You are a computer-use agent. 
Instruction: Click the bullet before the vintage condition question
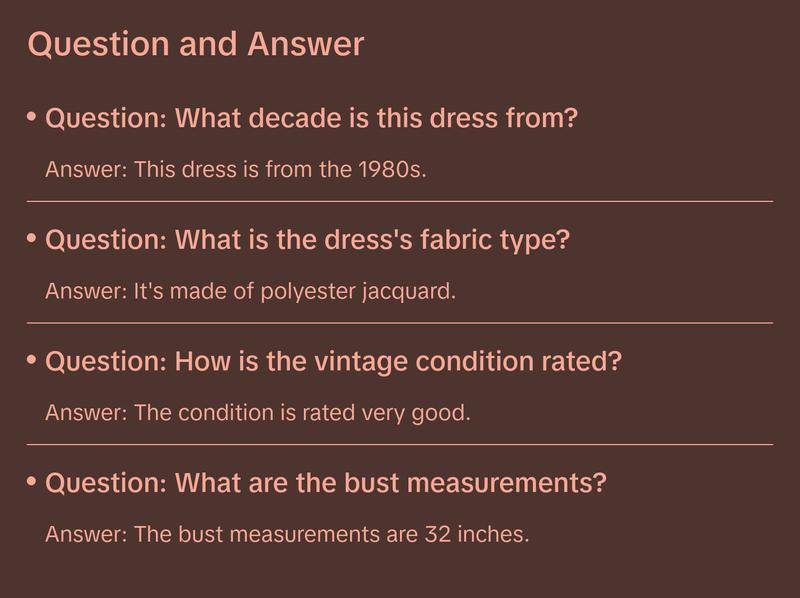click(32, 361)
